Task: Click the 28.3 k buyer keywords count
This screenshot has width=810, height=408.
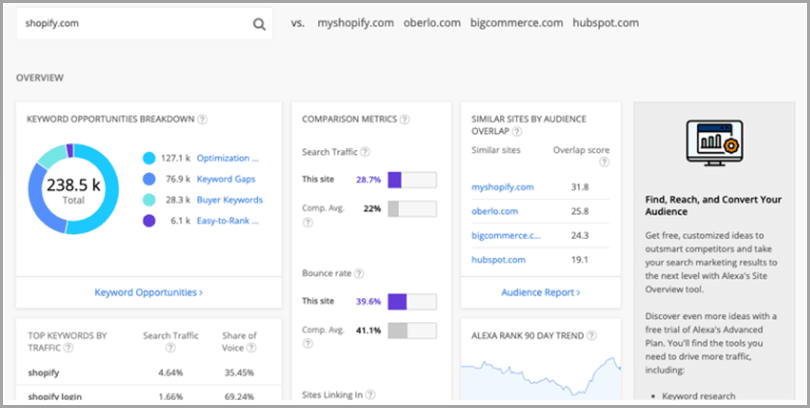Action: click(x=178, y=200)
